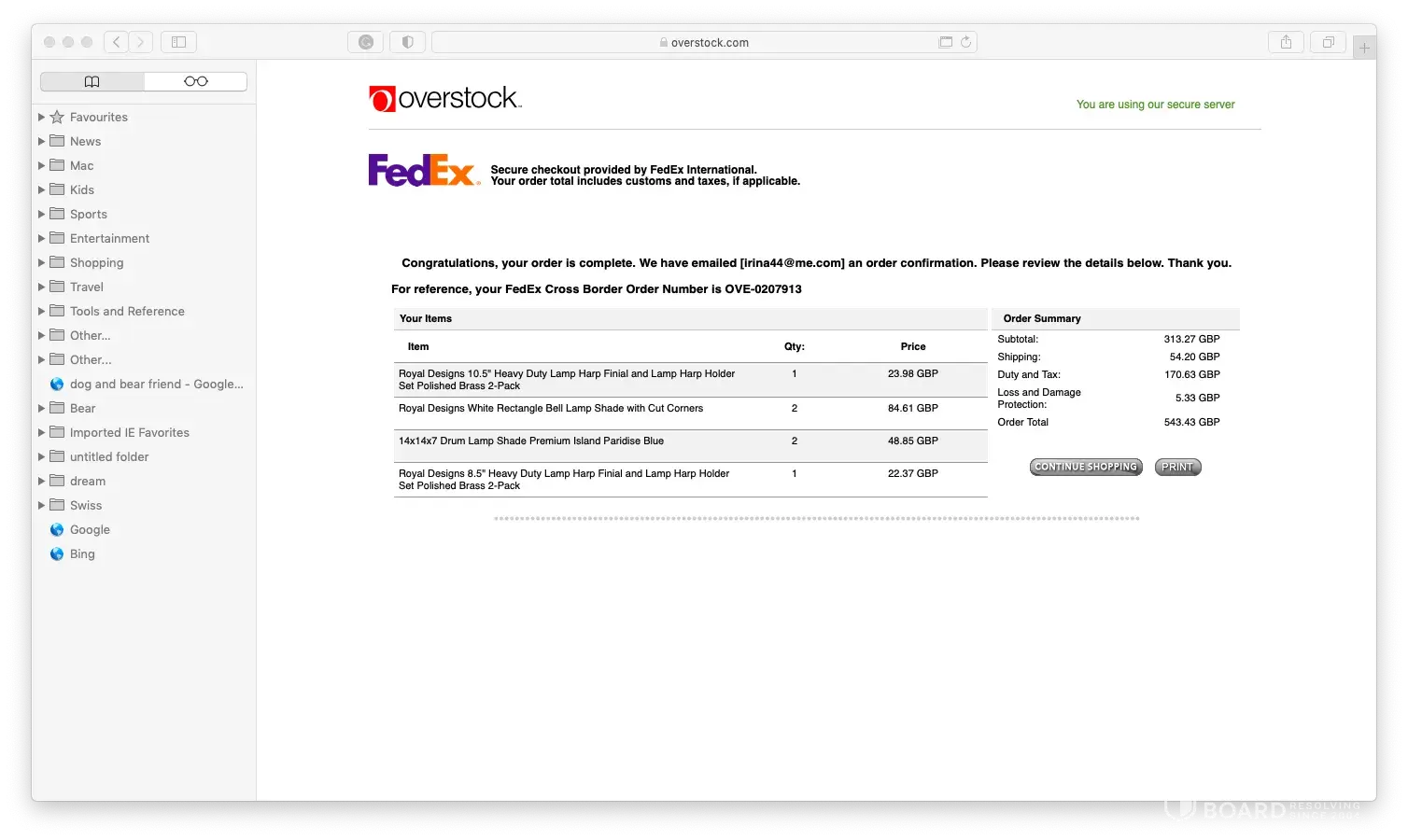
Task: Click the News folder icon
Action: (x=57, y=141)
